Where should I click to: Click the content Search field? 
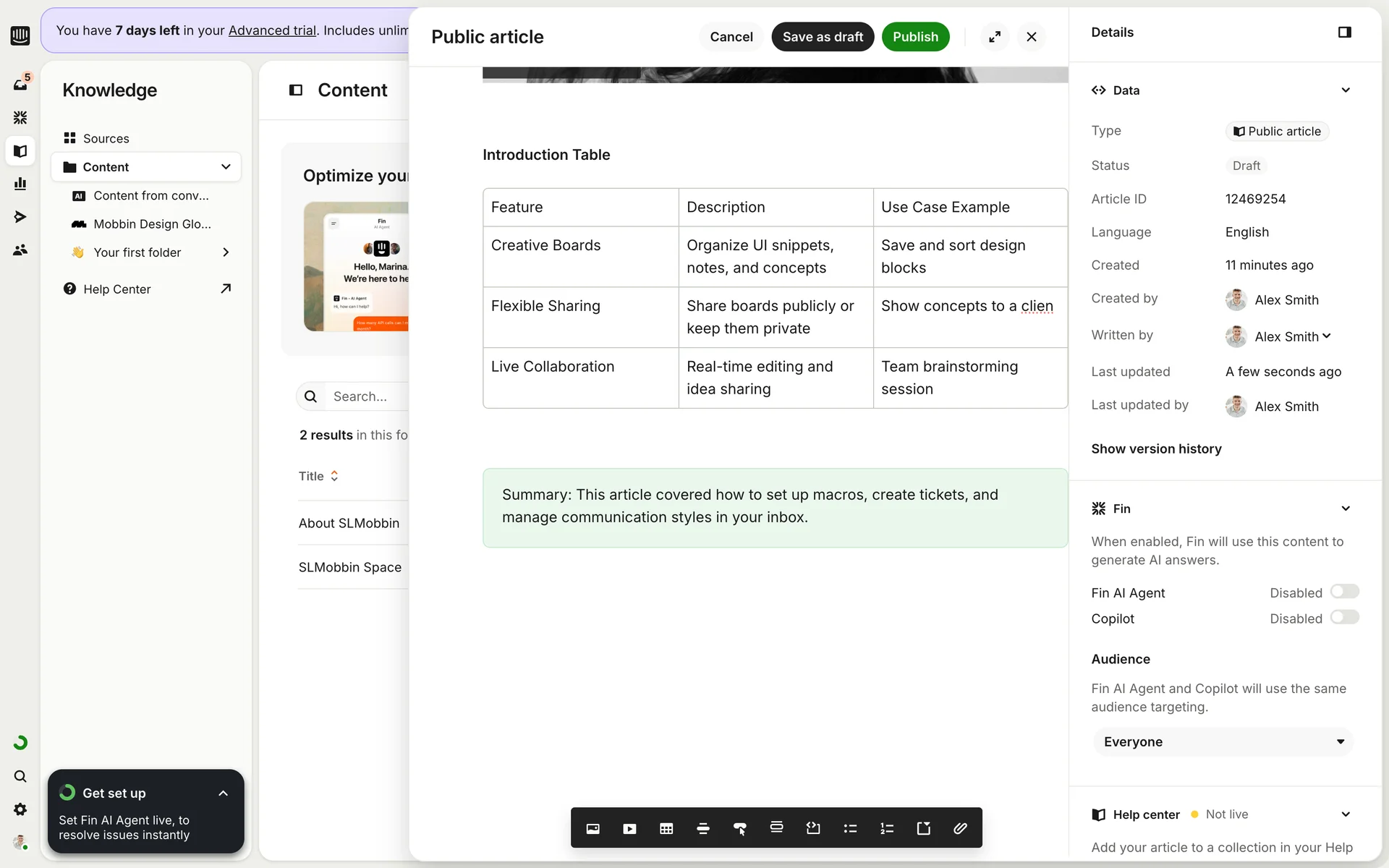365,396
